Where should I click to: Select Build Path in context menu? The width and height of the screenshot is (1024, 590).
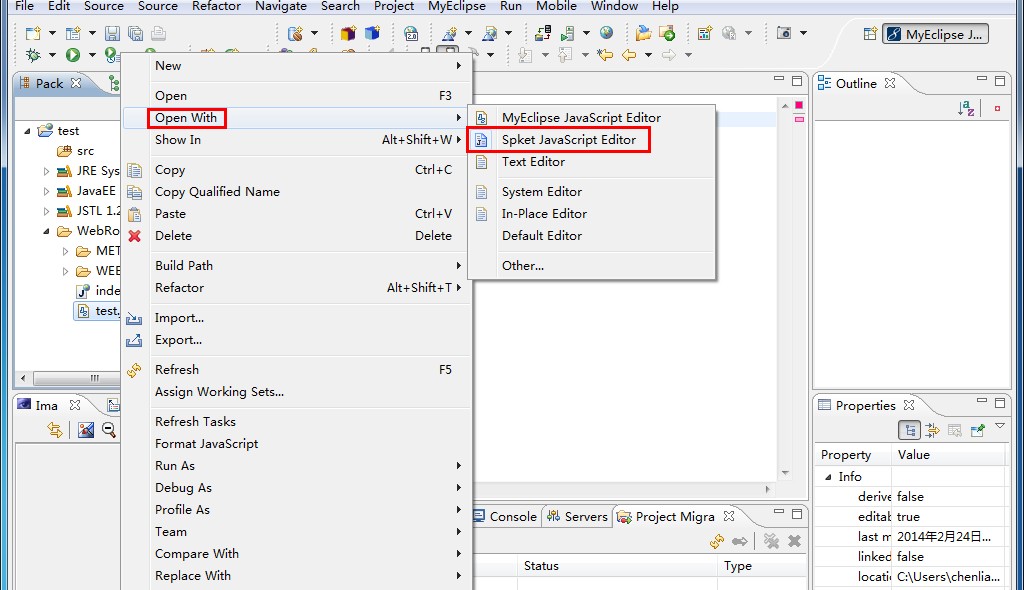pyautogui.click(x=296, y=266)
